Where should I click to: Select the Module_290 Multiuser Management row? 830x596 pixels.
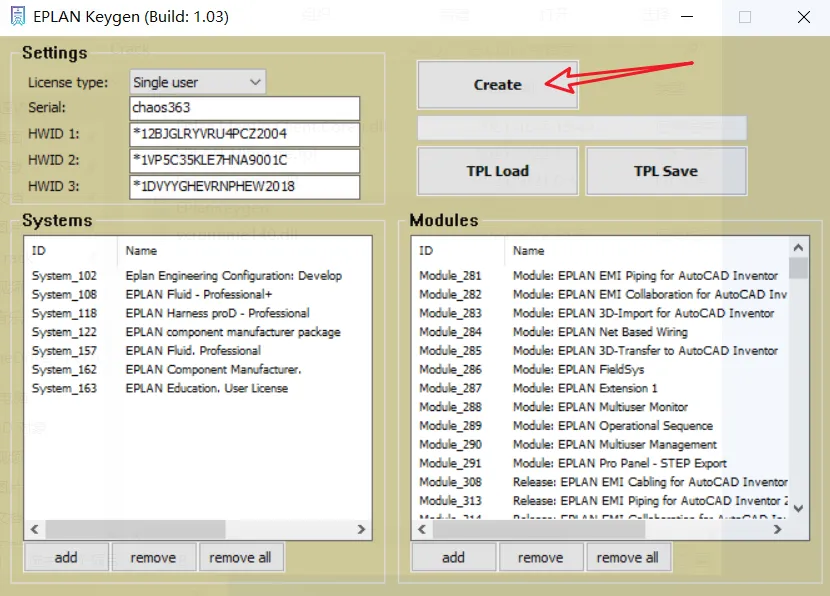600,445
